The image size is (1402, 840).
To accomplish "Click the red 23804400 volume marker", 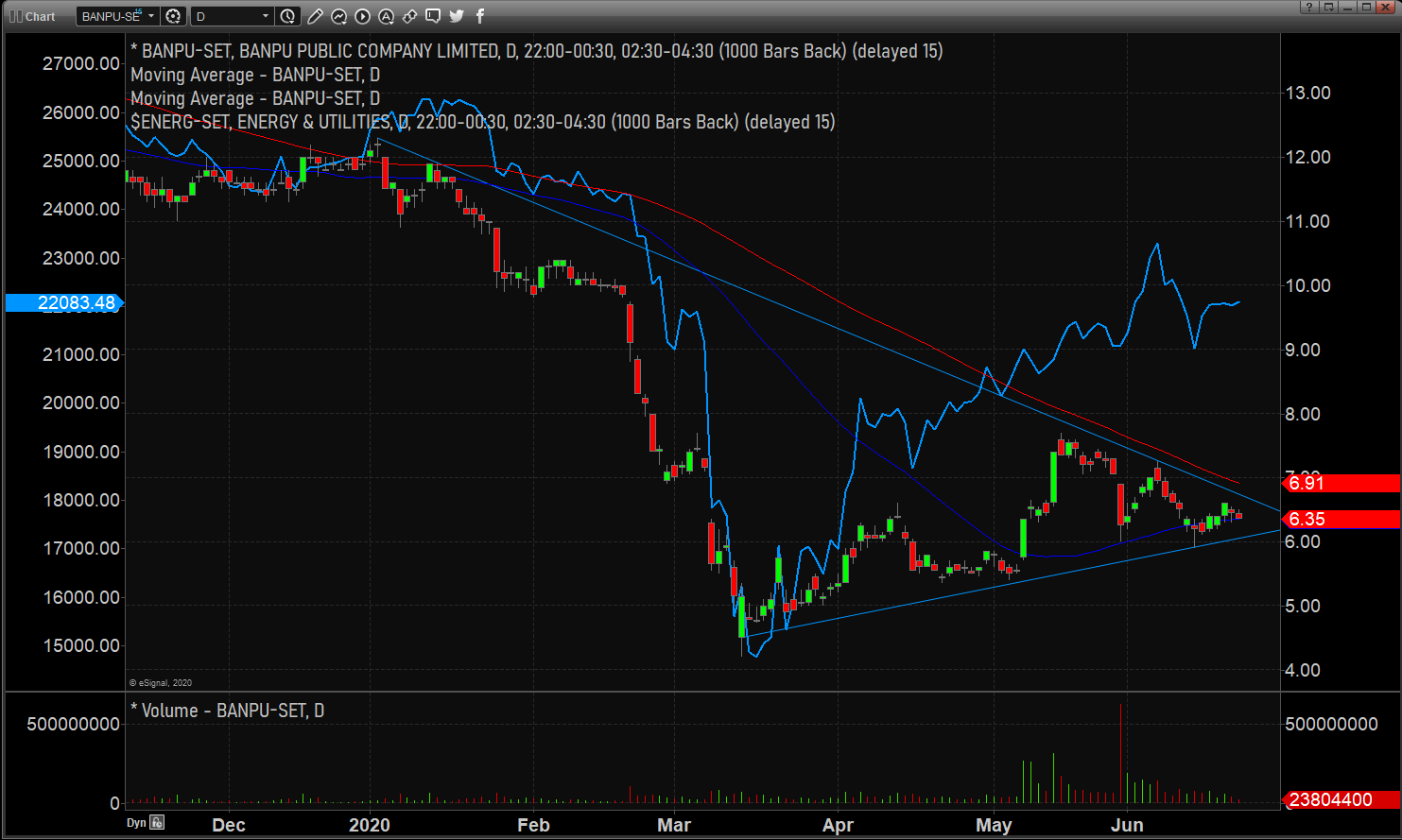I will pyautogui.click(x=1341, y=800).
